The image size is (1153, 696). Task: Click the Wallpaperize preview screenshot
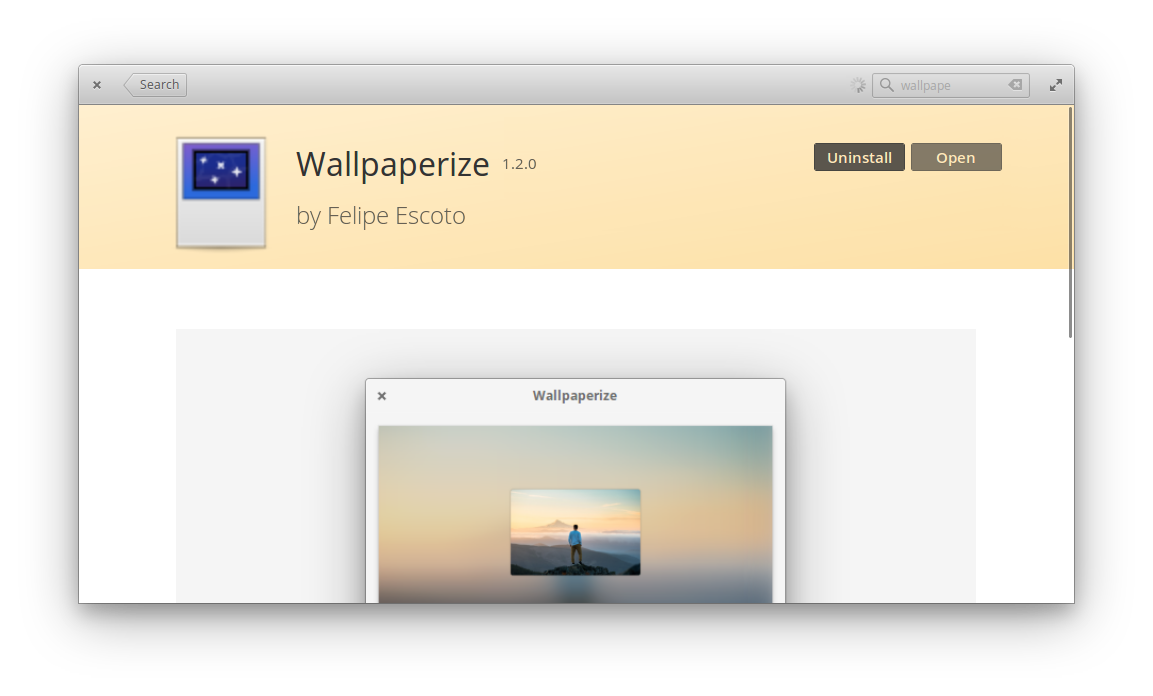(x=575, y=490)
